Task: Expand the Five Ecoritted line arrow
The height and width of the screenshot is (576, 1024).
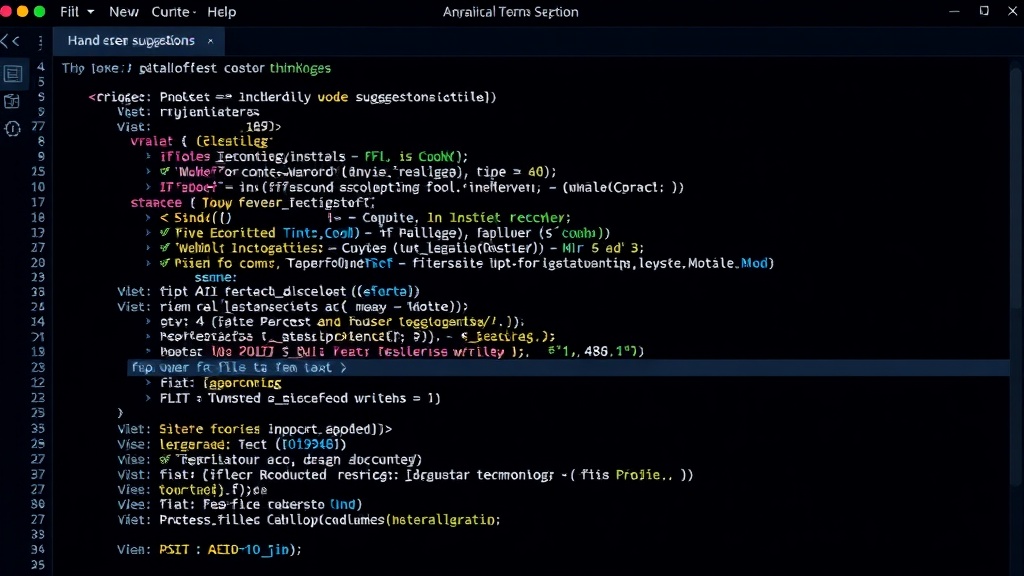Action: [x=148, y=232]
